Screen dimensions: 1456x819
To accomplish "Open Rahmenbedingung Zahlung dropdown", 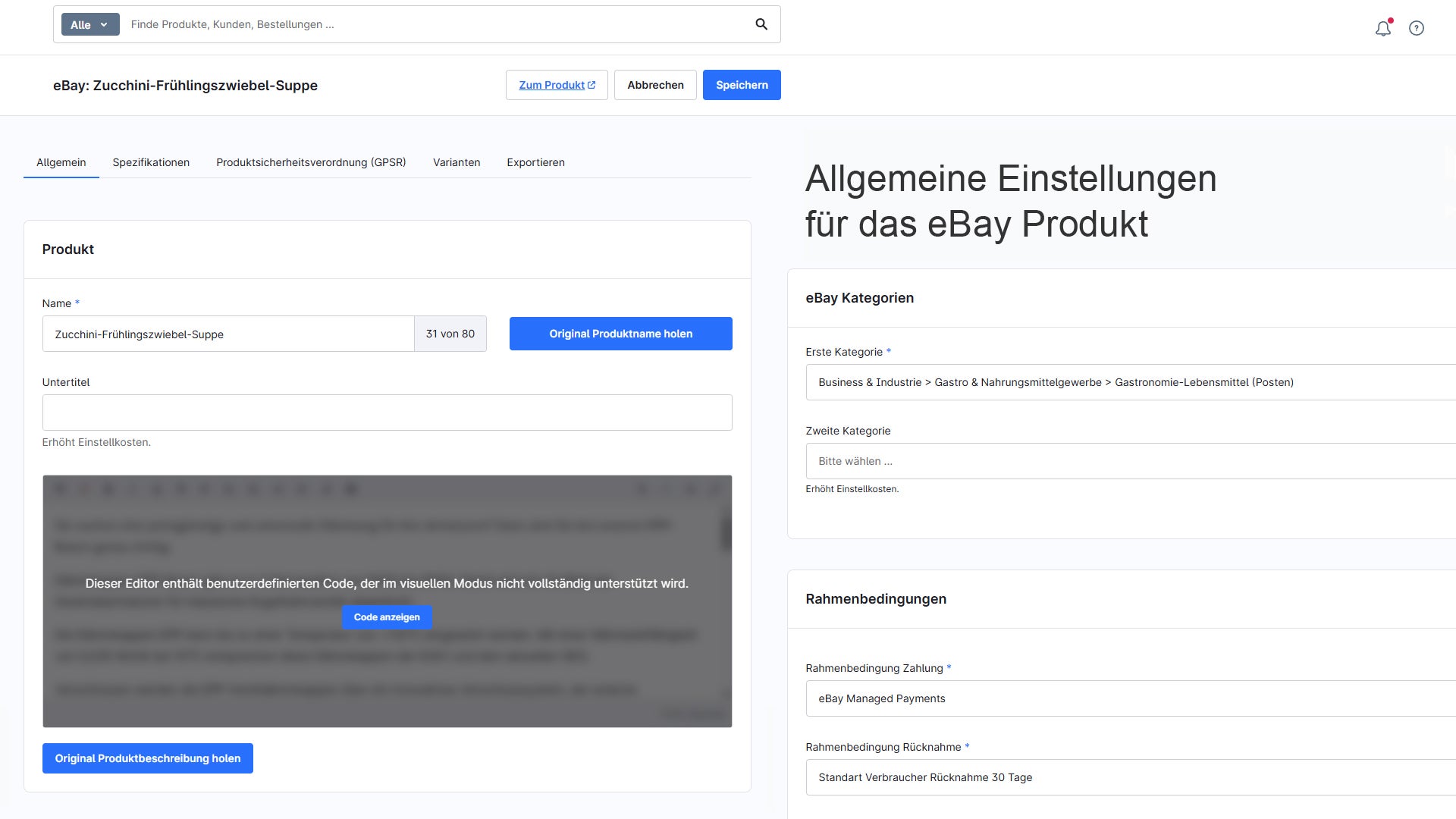I will pyautogui.click(x=1131, y=698).
